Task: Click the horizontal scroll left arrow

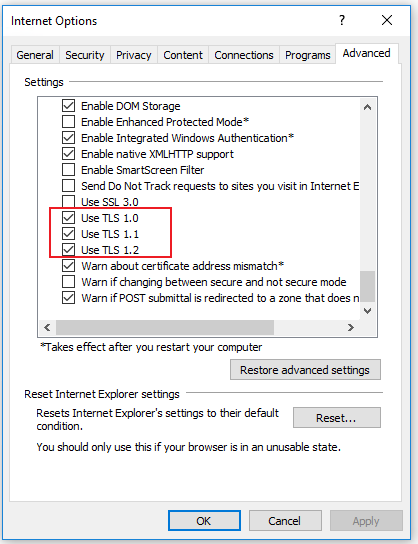Action: click(x=48, y=327)
